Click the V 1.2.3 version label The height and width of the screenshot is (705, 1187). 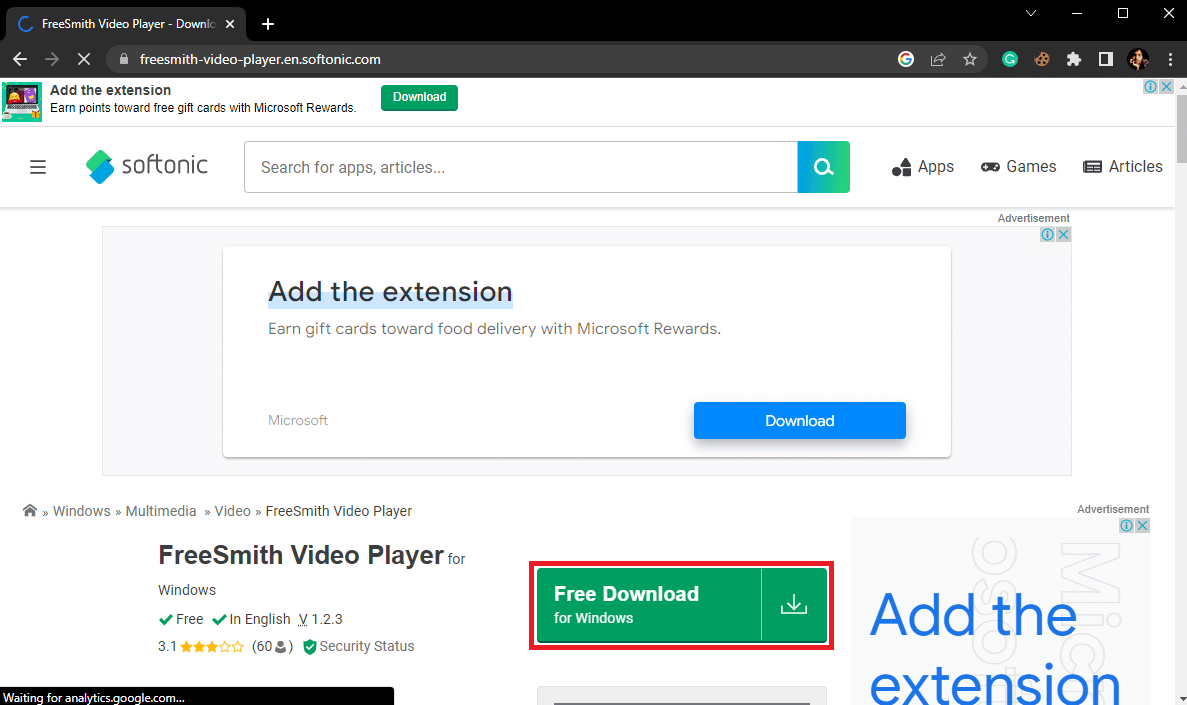(x=320, y=619)
